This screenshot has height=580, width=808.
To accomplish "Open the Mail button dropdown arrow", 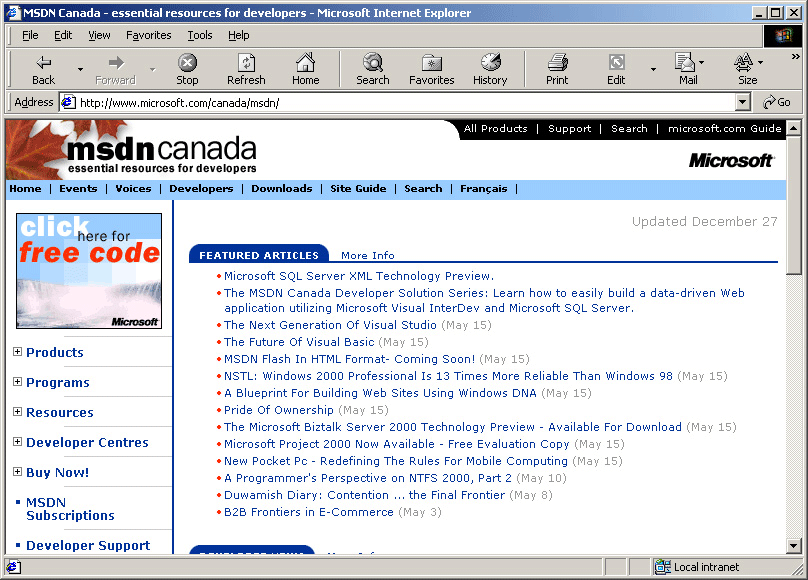I will [701, 63].
